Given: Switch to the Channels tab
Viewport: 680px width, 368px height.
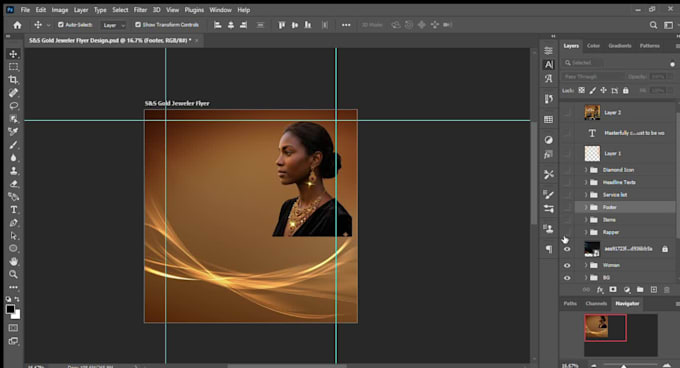Looking at the screenshot, I should (x=596, y=303).
